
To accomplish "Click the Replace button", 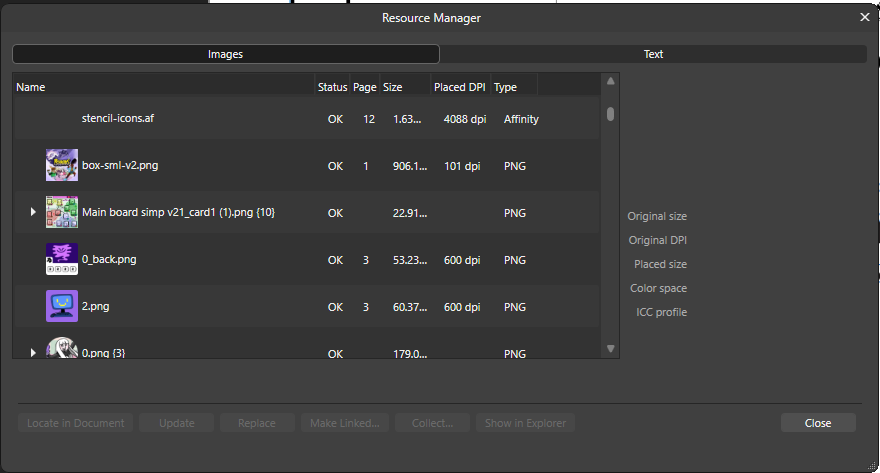I will click(x=257, y=423).
